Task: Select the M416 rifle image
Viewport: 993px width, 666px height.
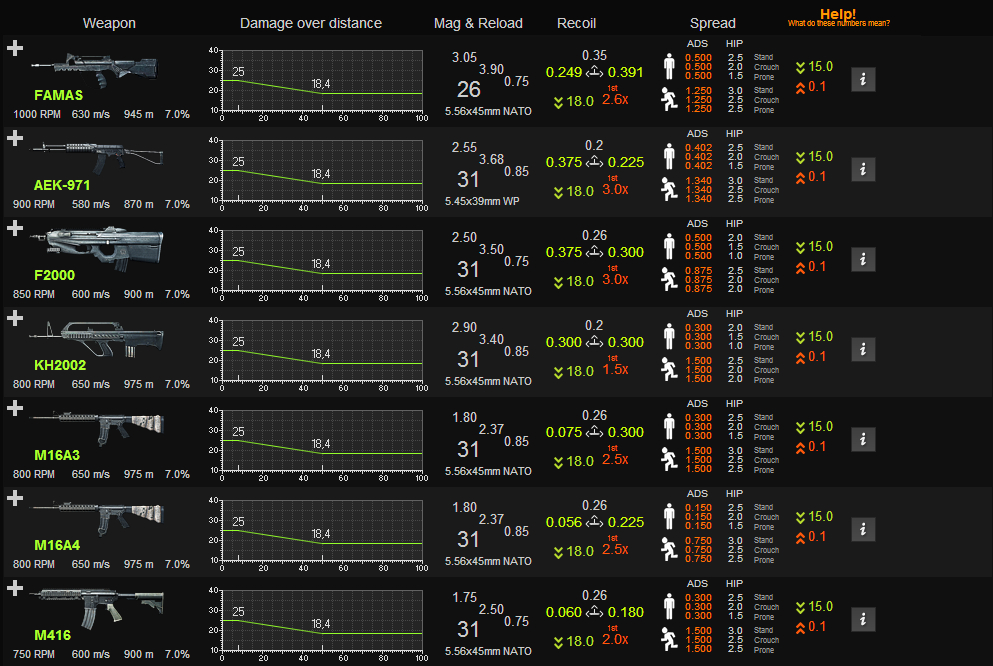Action: 97,607
